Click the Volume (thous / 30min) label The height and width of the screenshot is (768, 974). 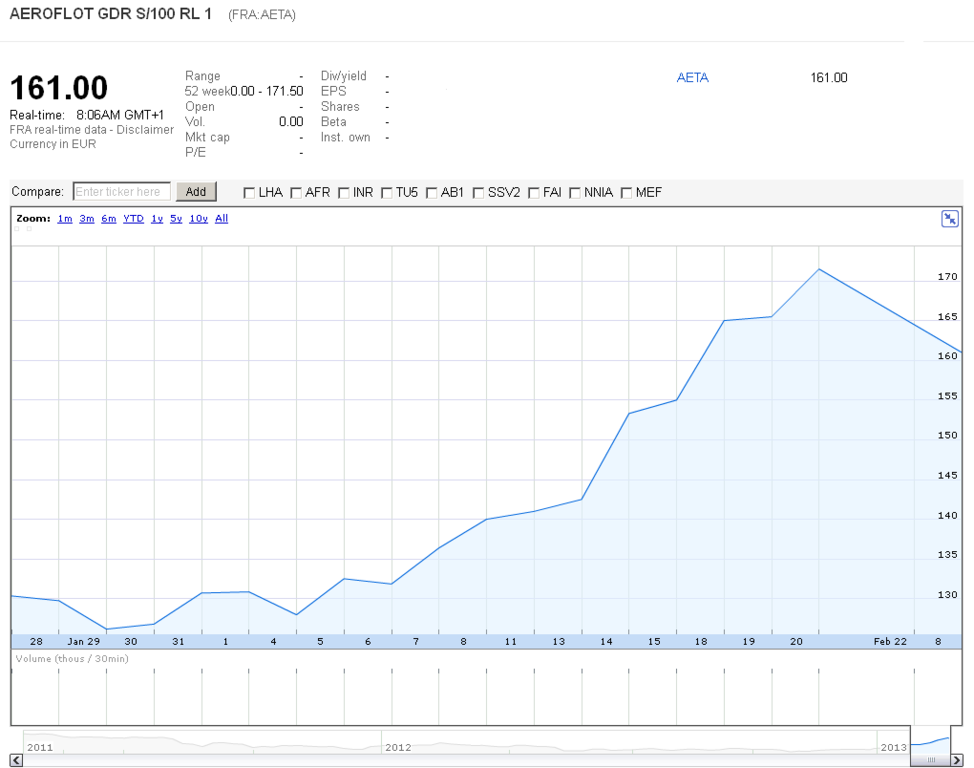(x=72, y=659)
